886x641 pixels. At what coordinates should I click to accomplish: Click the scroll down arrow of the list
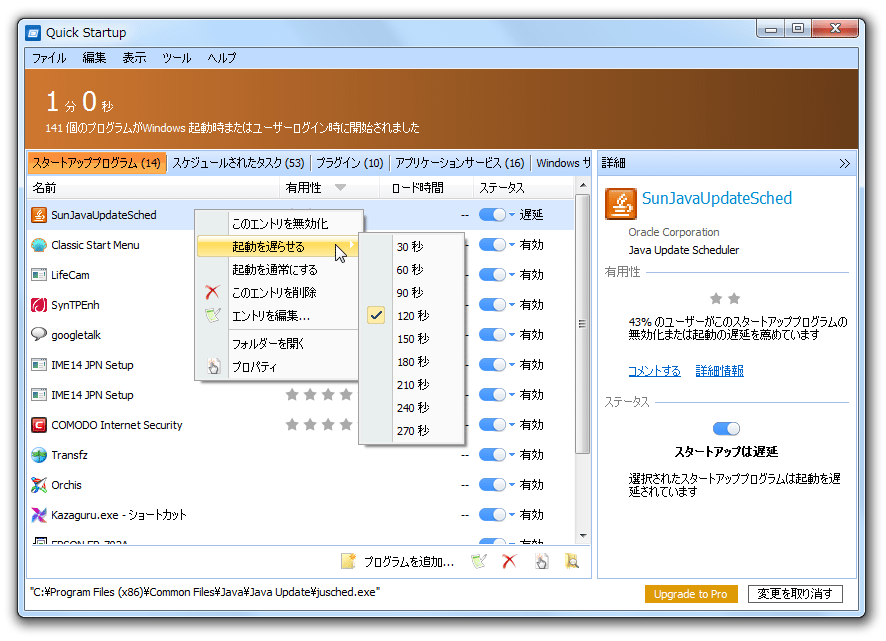point(583,535)
